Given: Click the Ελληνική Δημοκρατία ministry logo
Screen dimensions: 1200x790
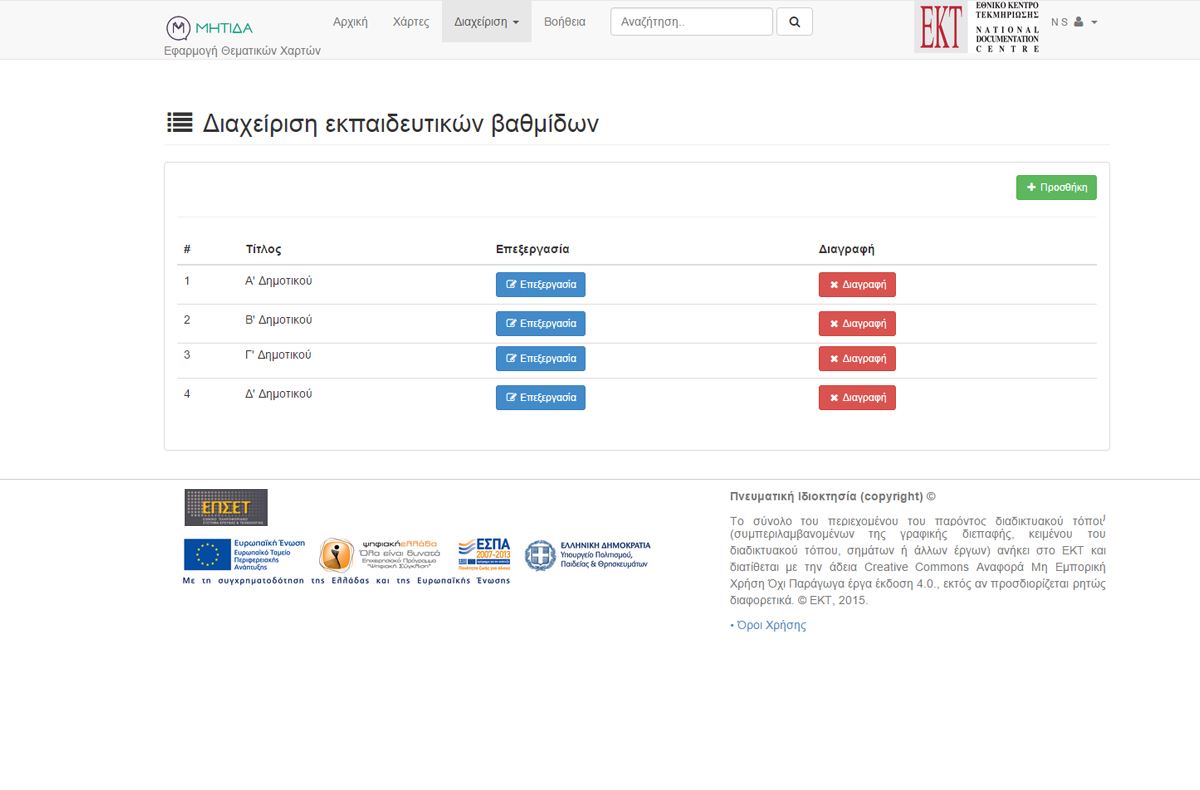Looking at the screenshot, I should (588, 555).
